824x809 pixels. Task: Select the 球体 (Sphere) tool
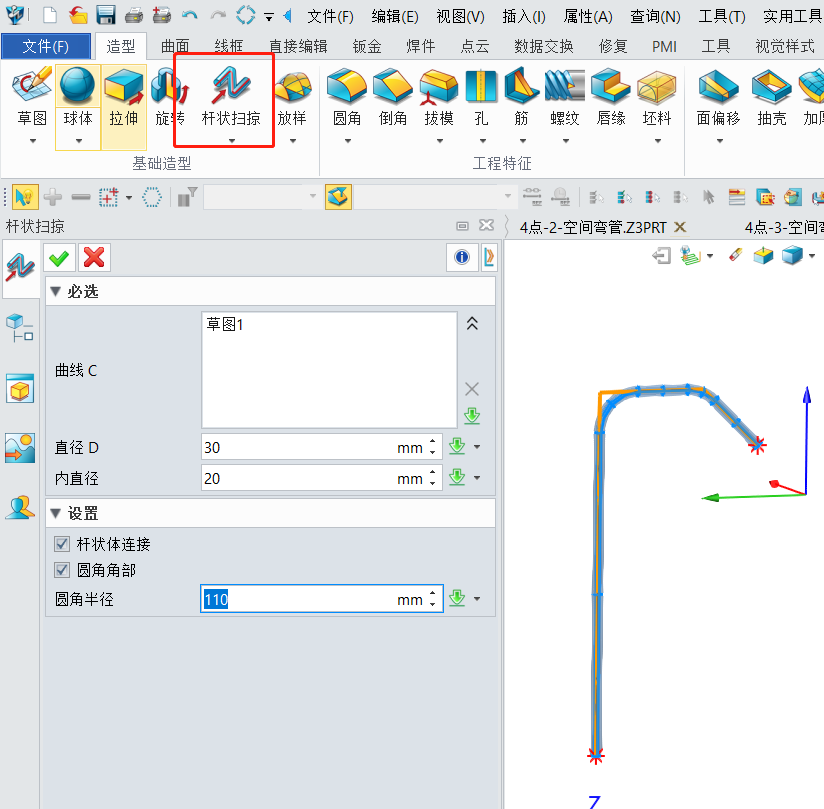click(78, 98)
